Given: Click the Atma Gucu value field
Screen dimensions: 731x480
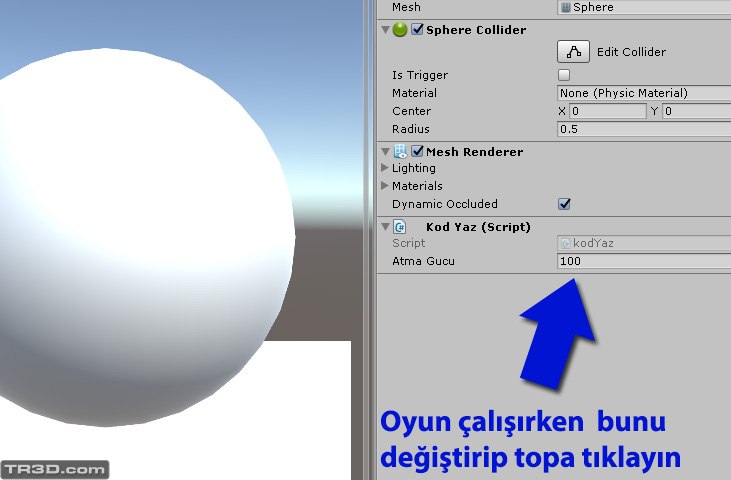Looking at the screenshot, I should pyautogui.click(x=644, y=261).
